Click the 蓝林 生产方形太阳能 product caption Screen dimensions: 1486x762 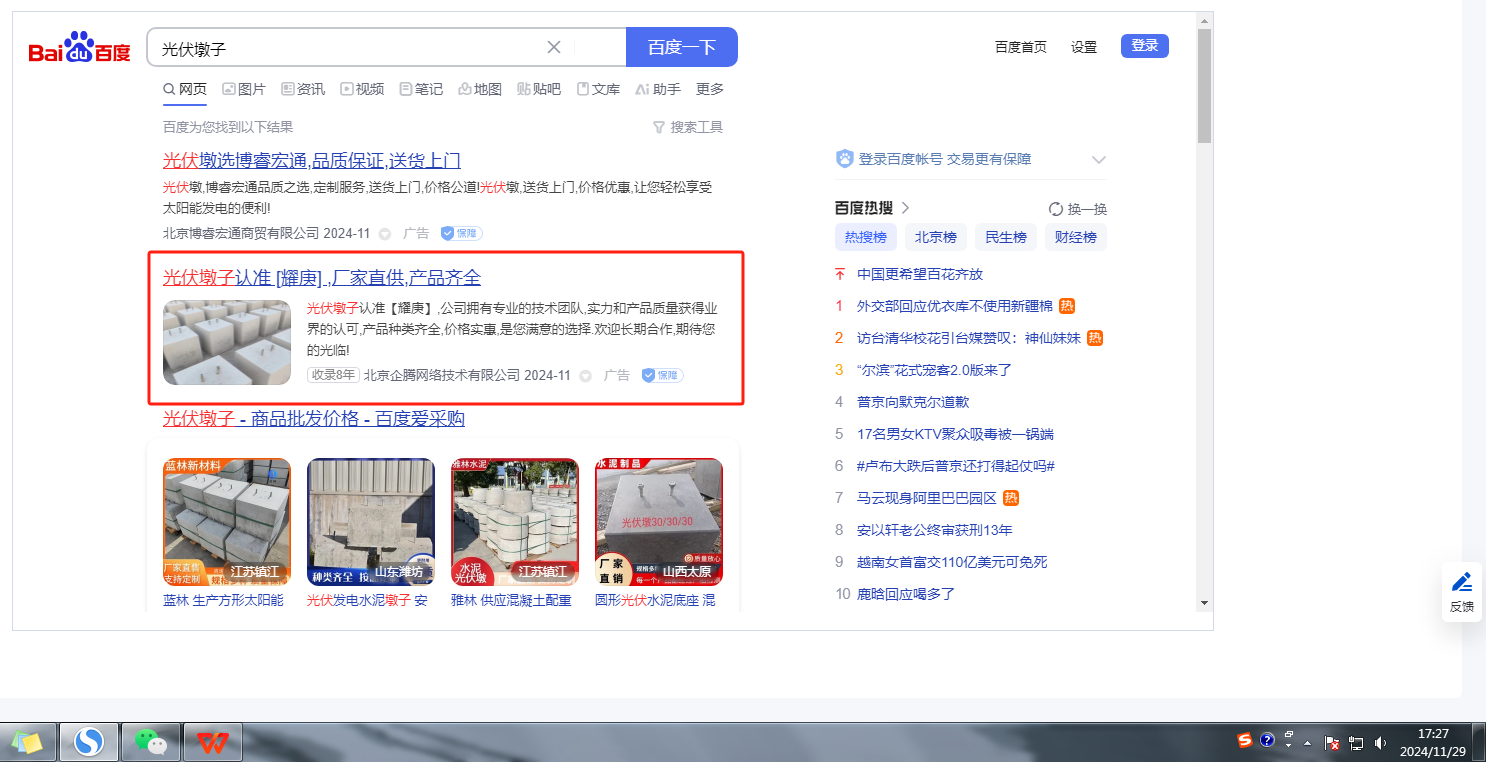coord(223,600)
